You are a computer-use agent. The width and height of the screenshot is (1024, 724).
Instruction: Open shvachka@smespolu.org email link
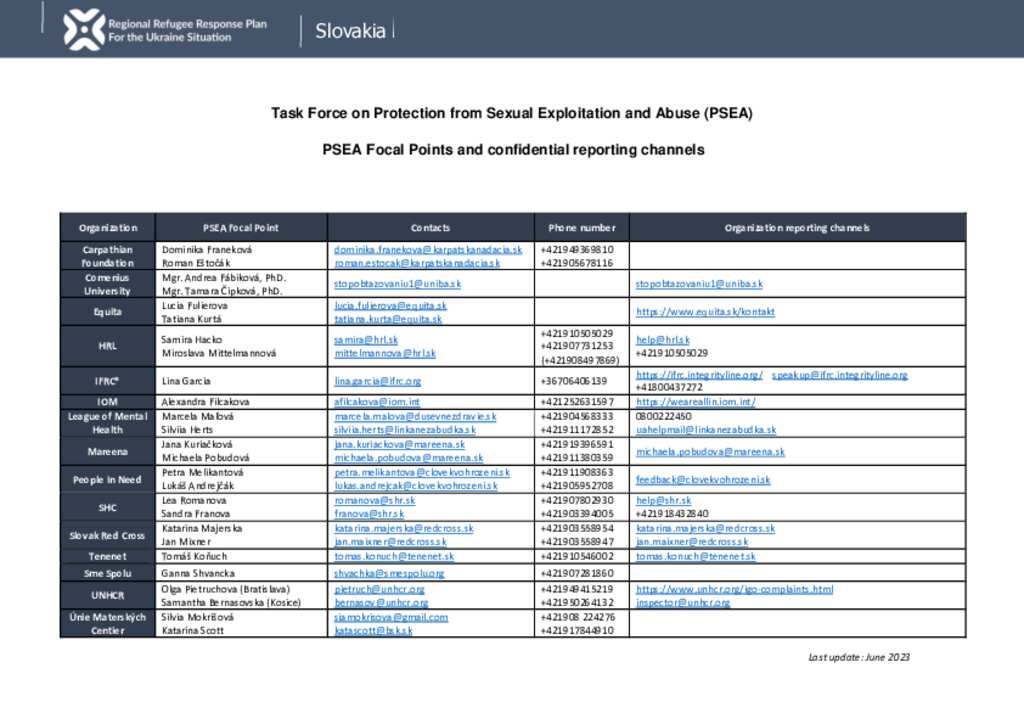point(389,574)
